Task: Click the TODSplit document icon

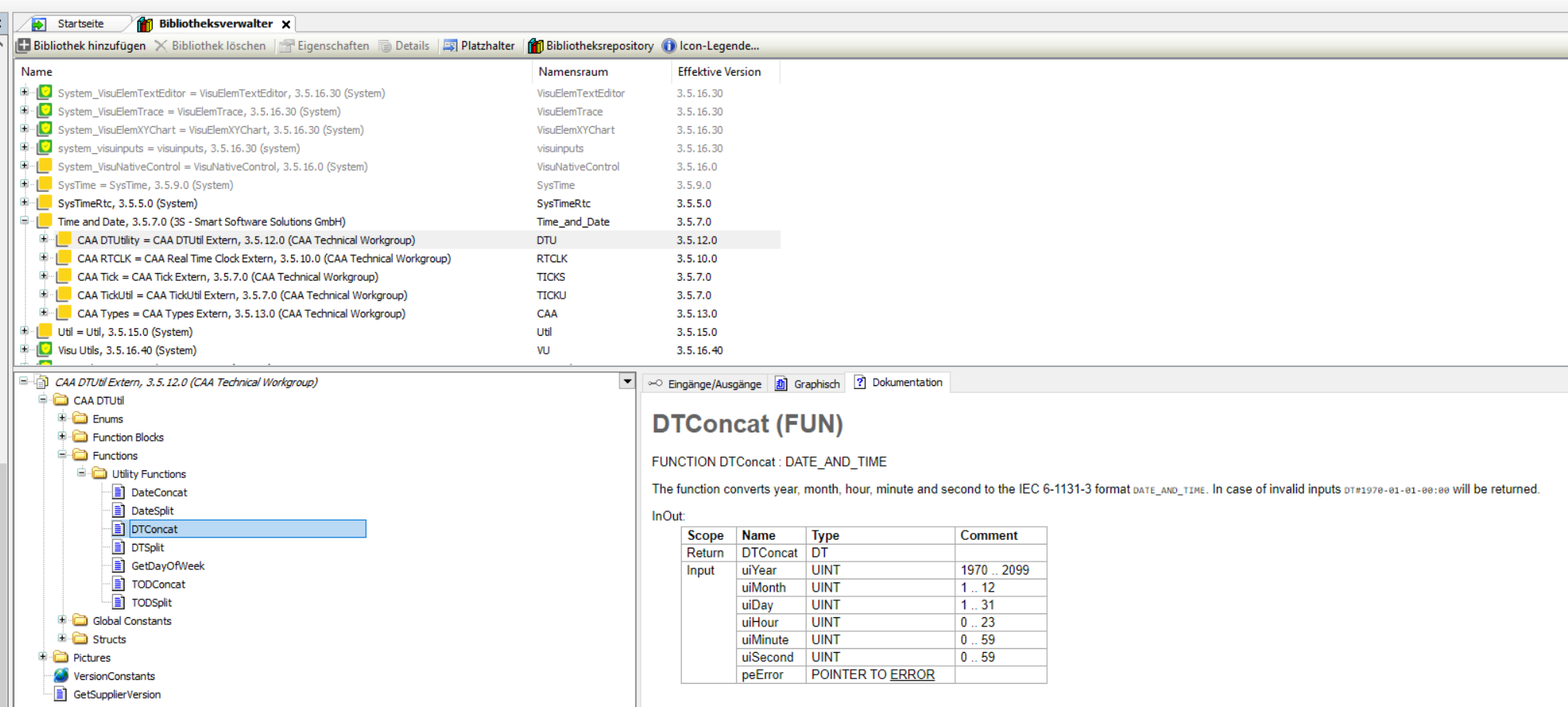Action: [118, 602]
